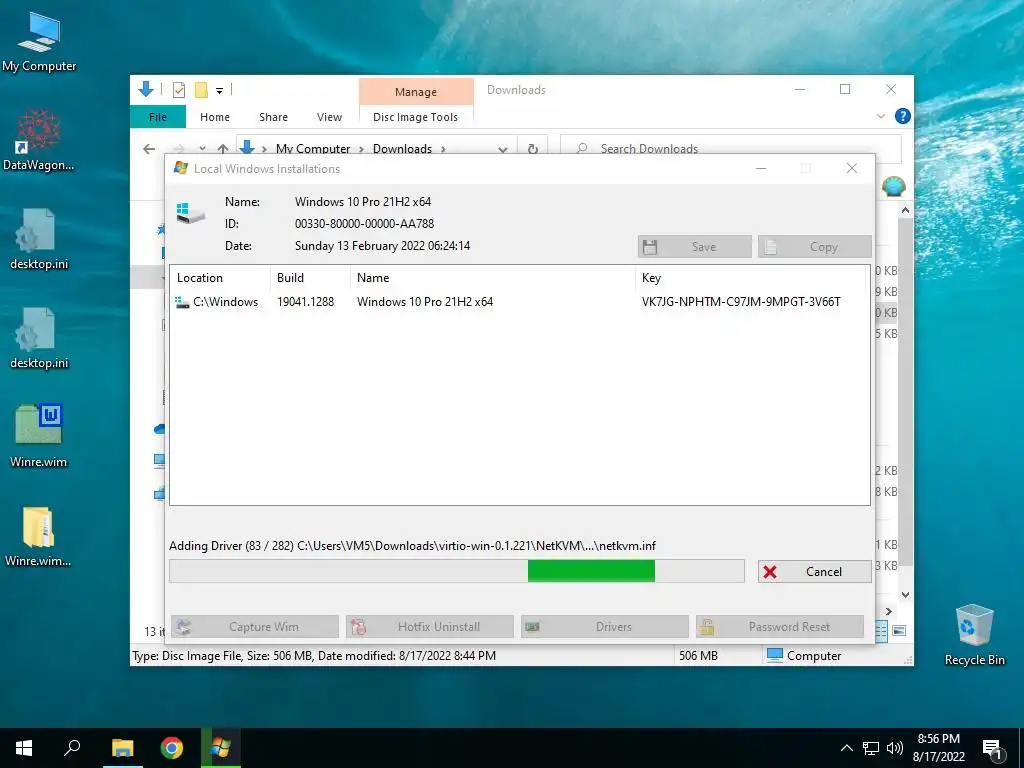This screenshot has width=1024, height=768.
Task: Click the Explorer back arrow
Action: click(149, 149)
